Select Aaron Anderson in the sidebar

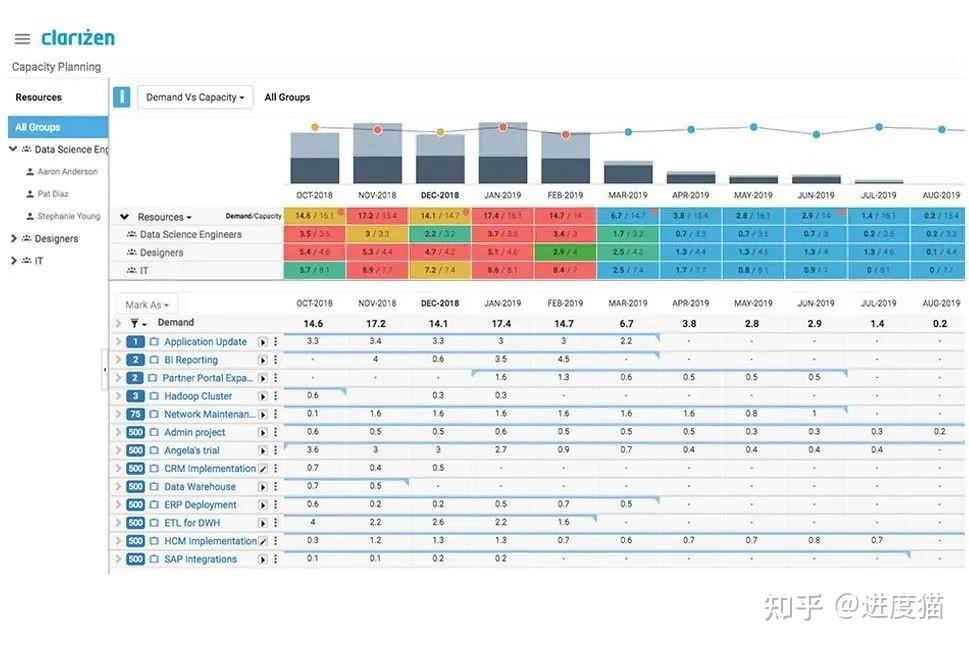point(67,171)
